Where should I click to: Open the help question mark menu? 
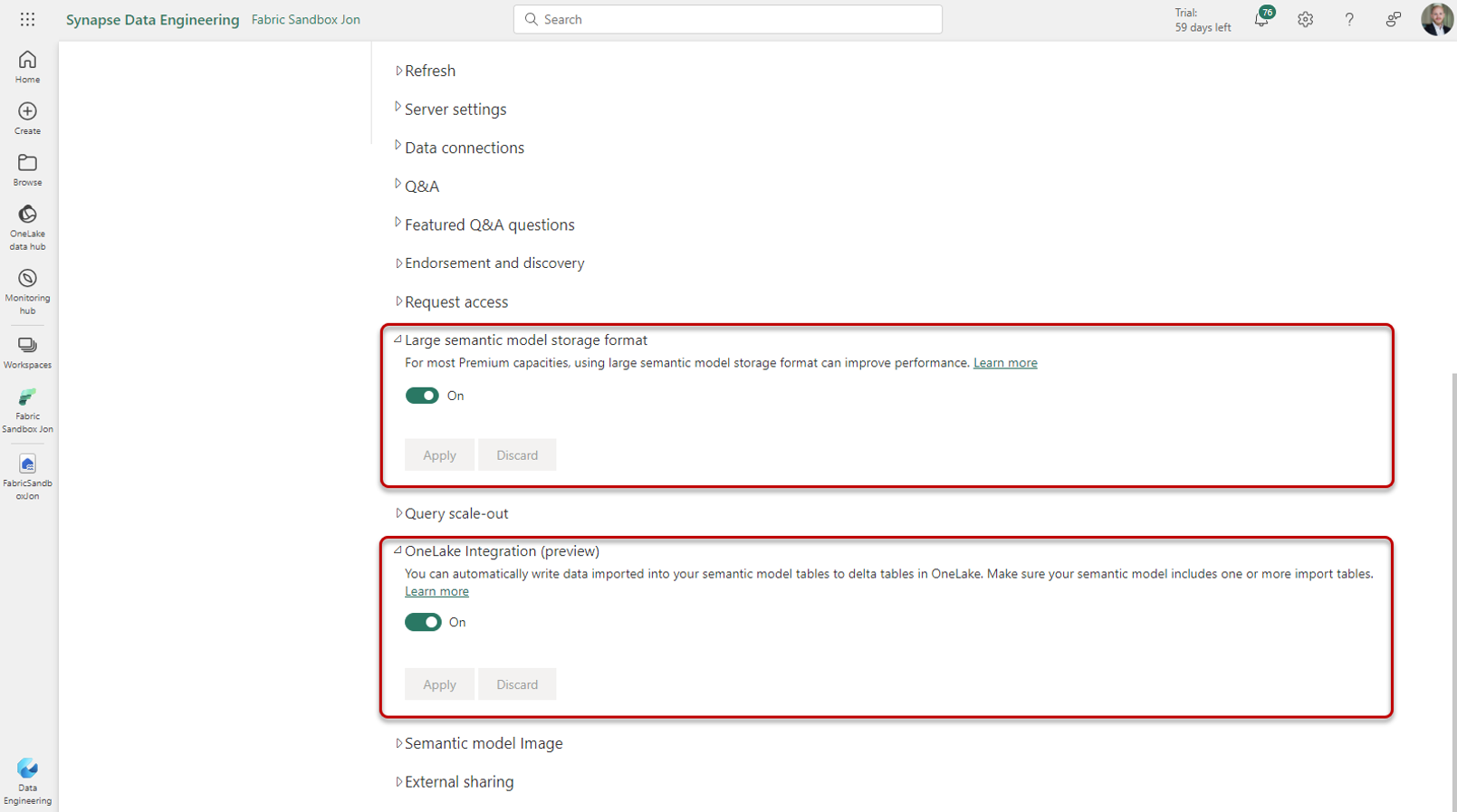point(1349,19)
